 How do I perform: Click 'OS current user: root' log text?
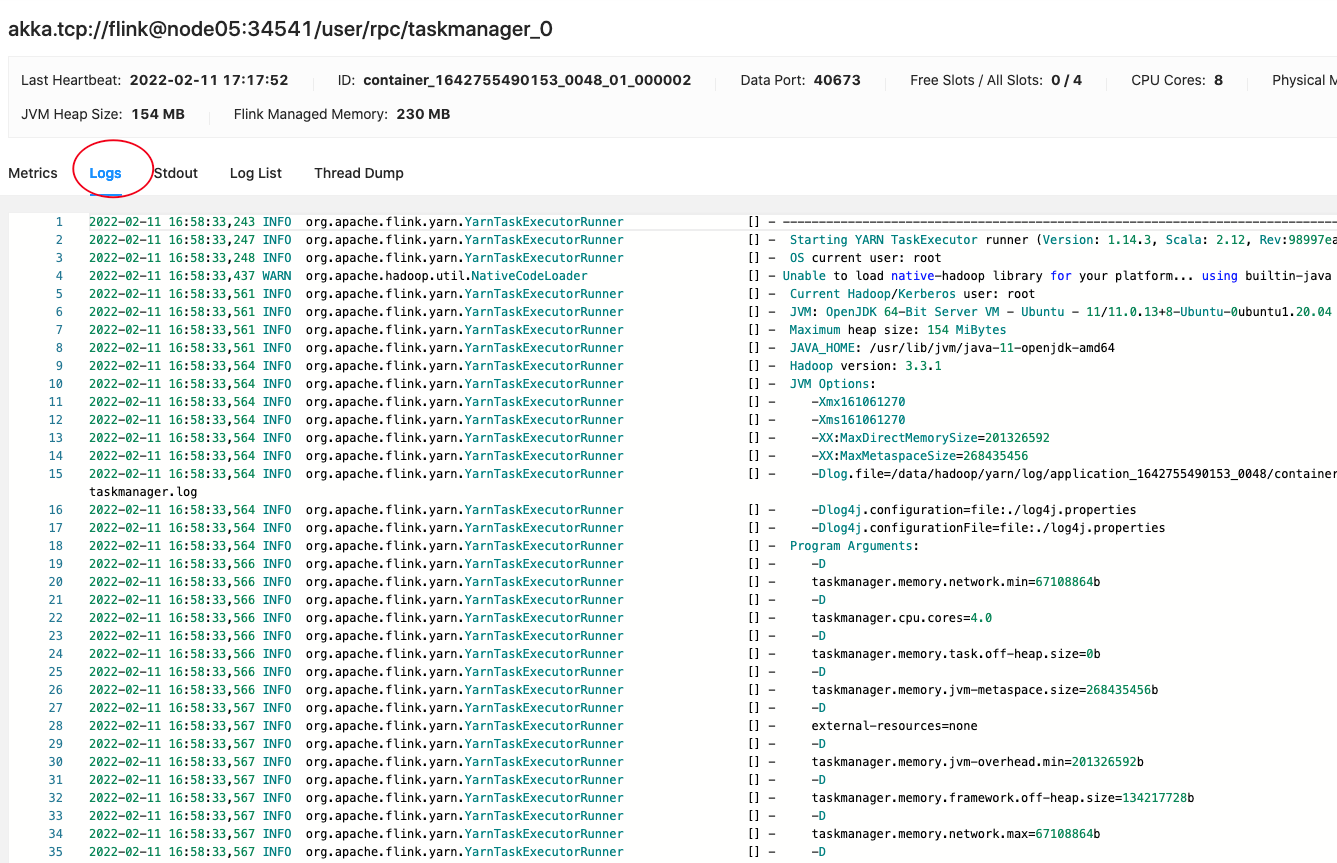[865, 258]
